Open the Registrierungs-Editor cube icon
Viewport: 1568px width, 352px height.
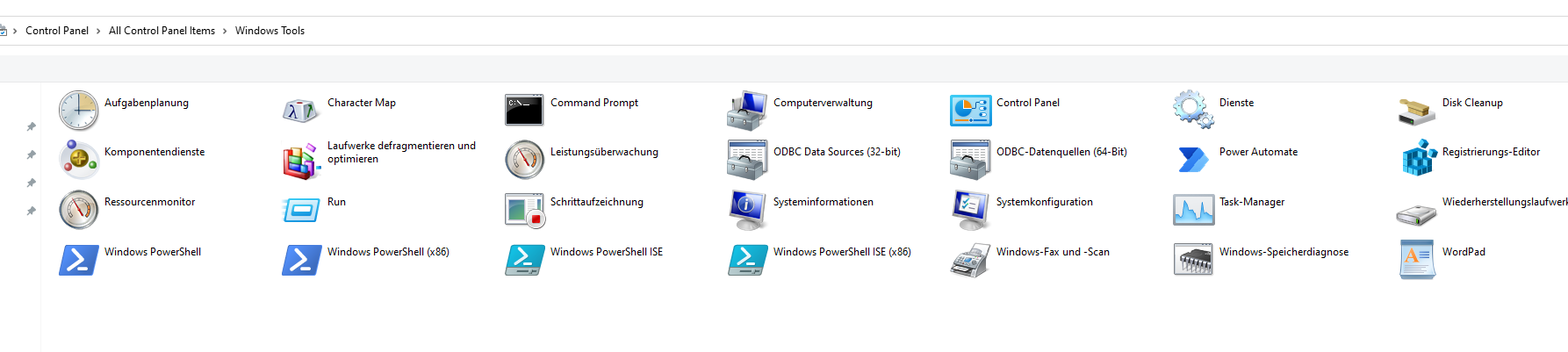point(1417,159)
